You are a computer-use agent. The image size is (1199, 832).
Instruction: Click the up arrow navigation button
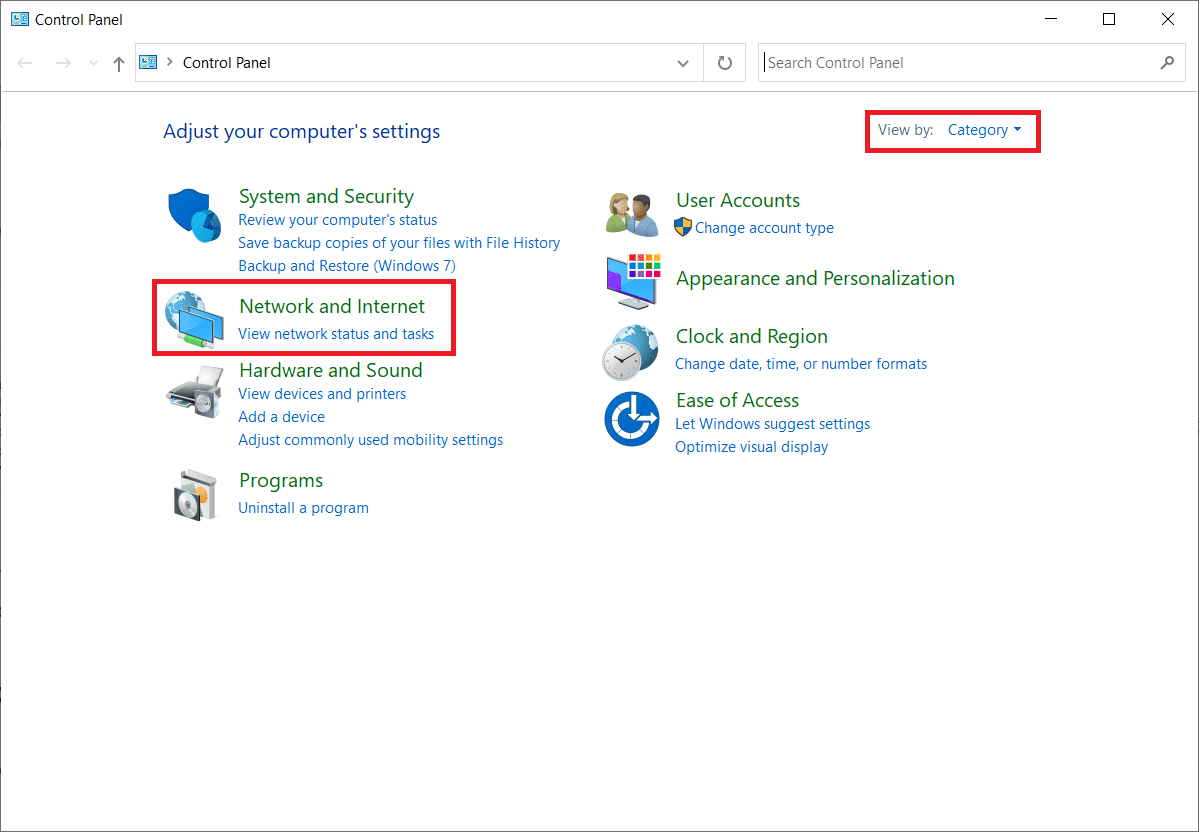(119, 63)
